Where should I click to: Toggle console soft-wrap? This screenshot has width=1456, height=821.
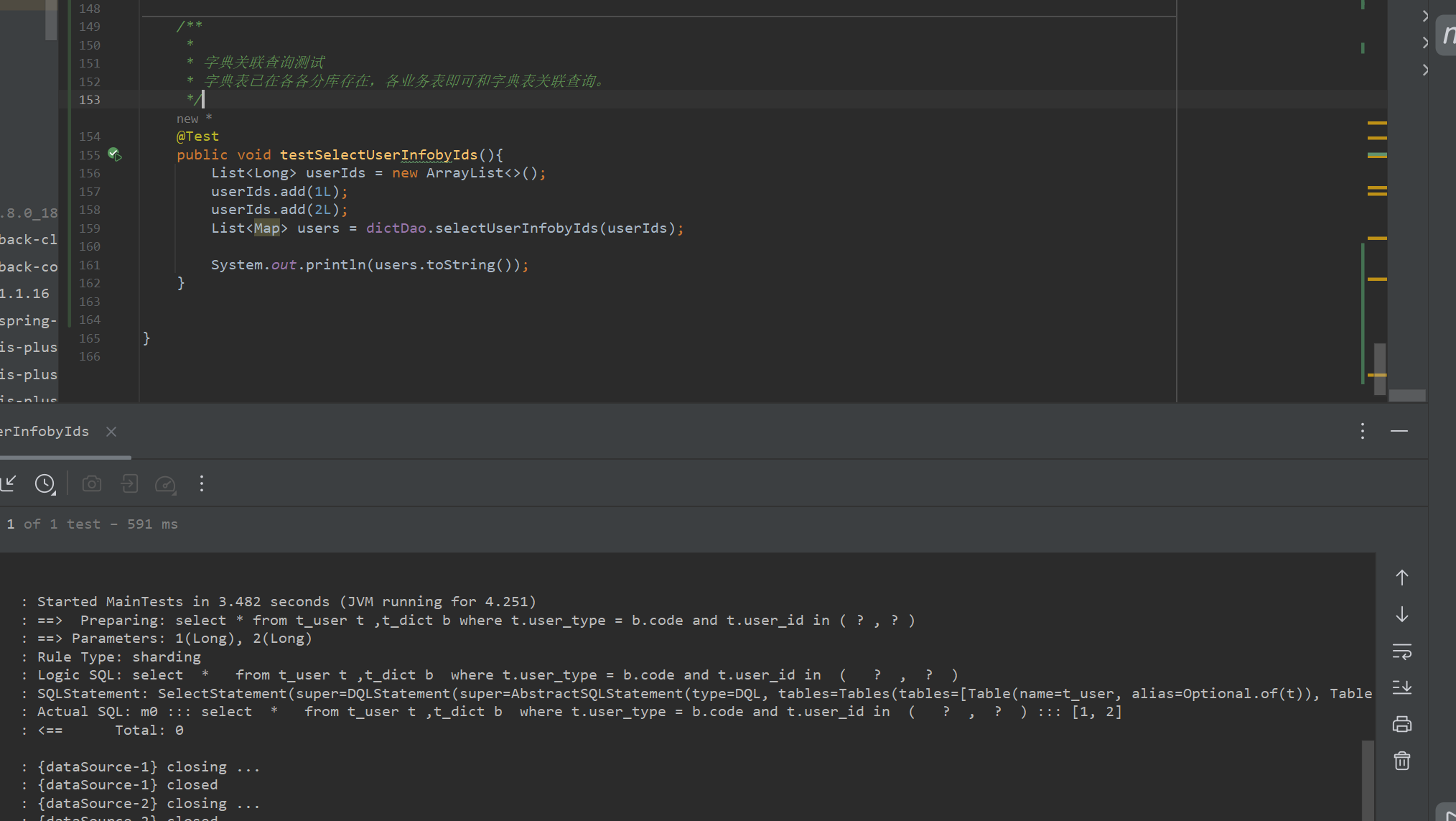(x=1401, y=651)
